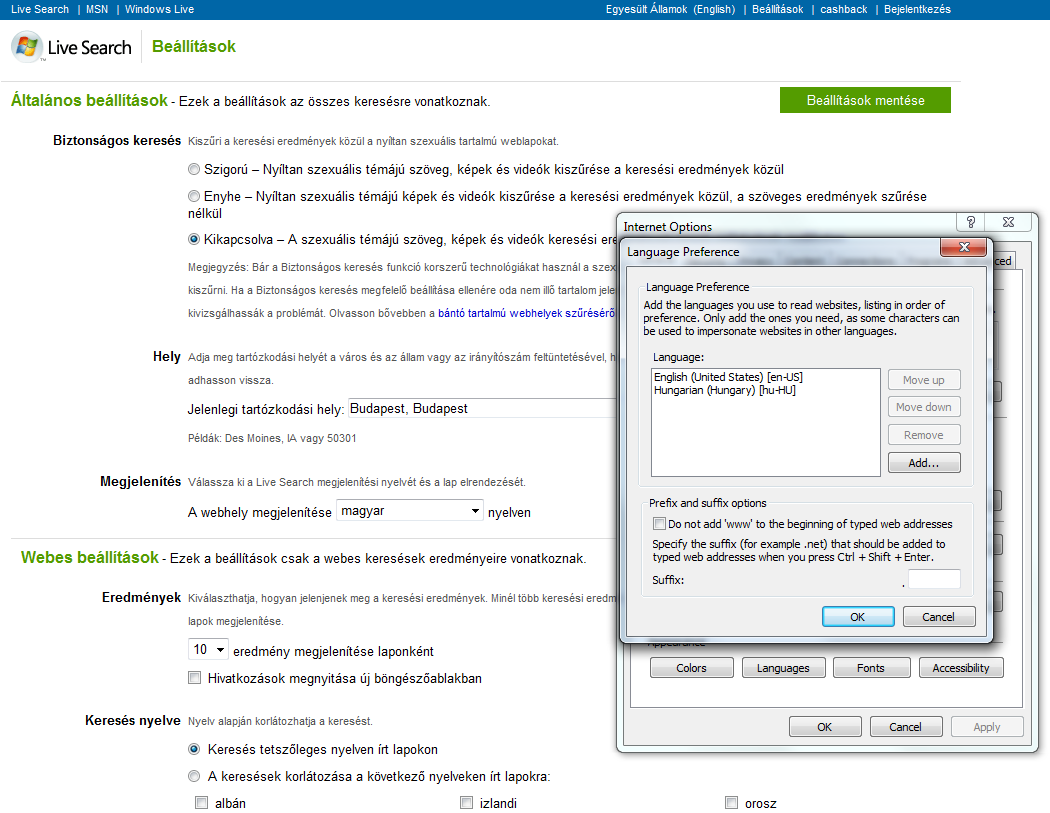Open the magyar display language dropdown
Viewport: 1050px width, 813px height.
(x=409, y=511)
